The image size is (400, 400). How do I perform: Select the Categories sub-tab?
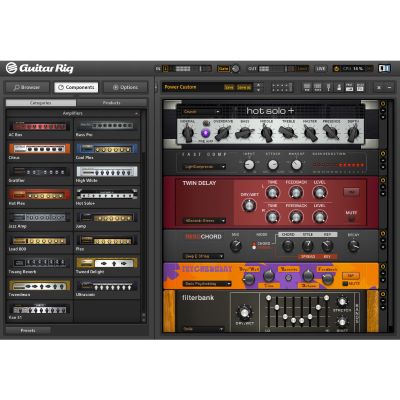pyautogui.click(x=41, y=103)
